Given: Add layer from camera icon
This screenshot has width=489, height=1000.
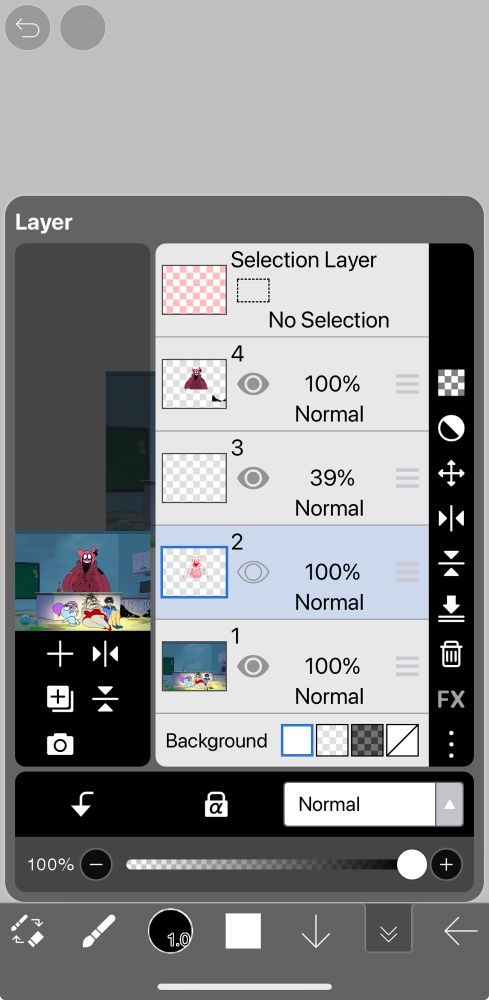Looking at the screenshot, I should [x=60, y=744].
